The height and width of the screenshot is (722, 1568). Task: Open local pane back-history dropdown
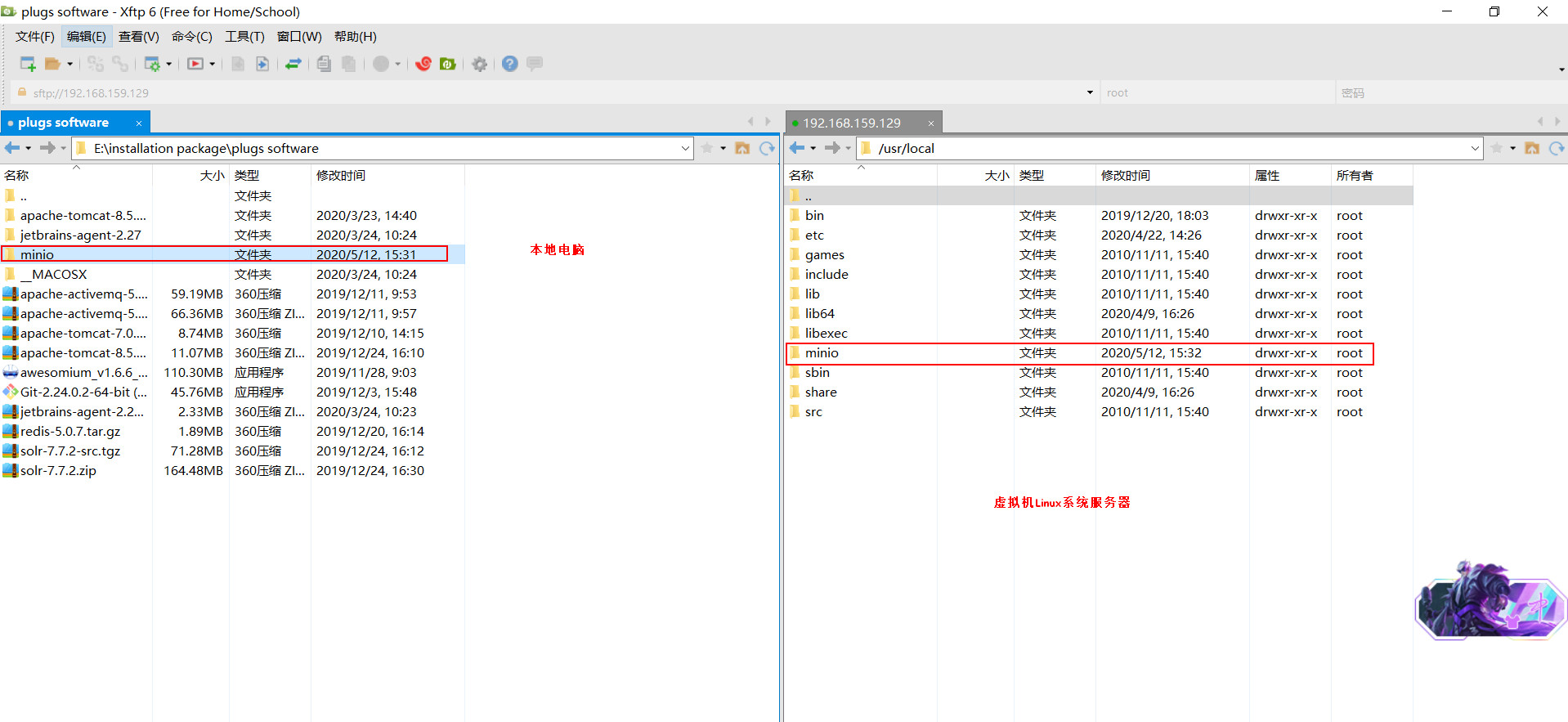tap(29, 148)
